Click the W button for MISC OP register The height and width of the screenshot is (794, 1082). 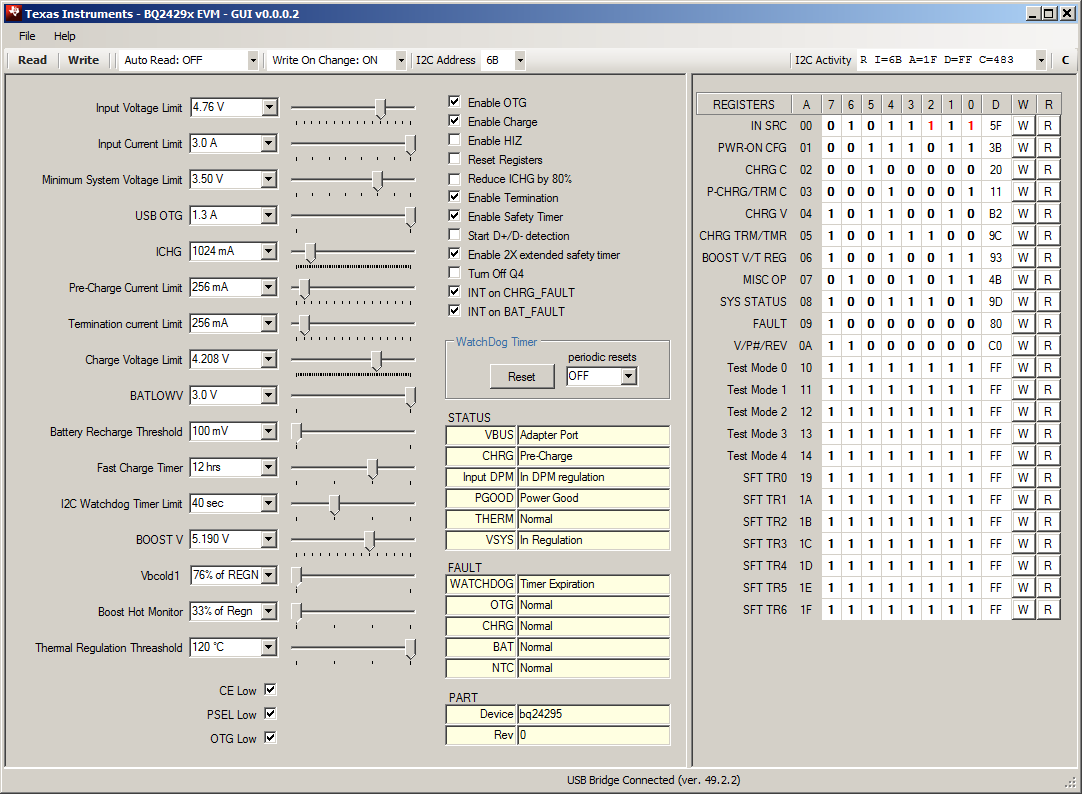(x=1023, y=279)
